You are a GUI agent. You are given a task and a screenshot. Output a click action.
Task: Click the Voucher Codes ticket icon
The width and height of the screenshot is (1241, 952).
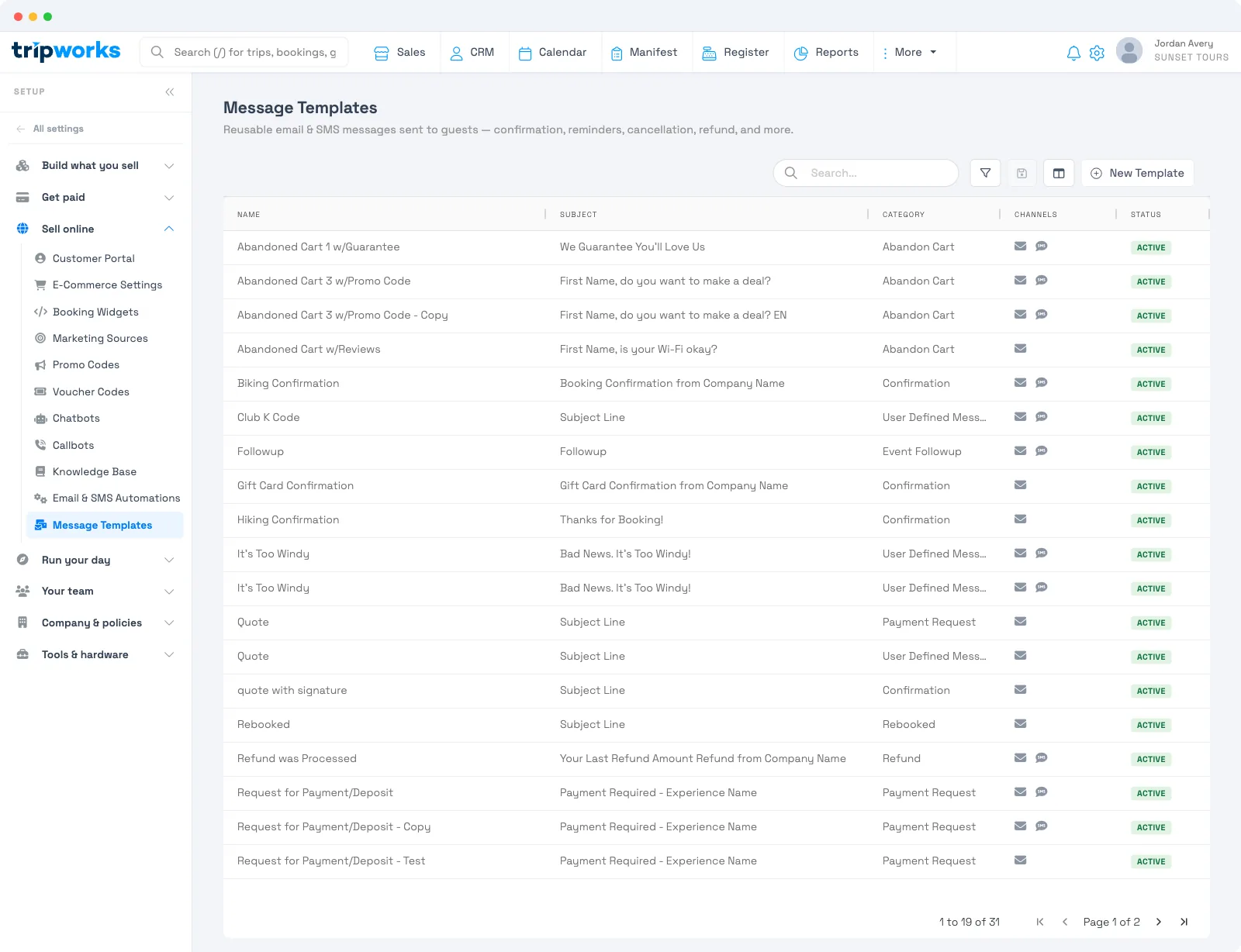tap(40, 391)
